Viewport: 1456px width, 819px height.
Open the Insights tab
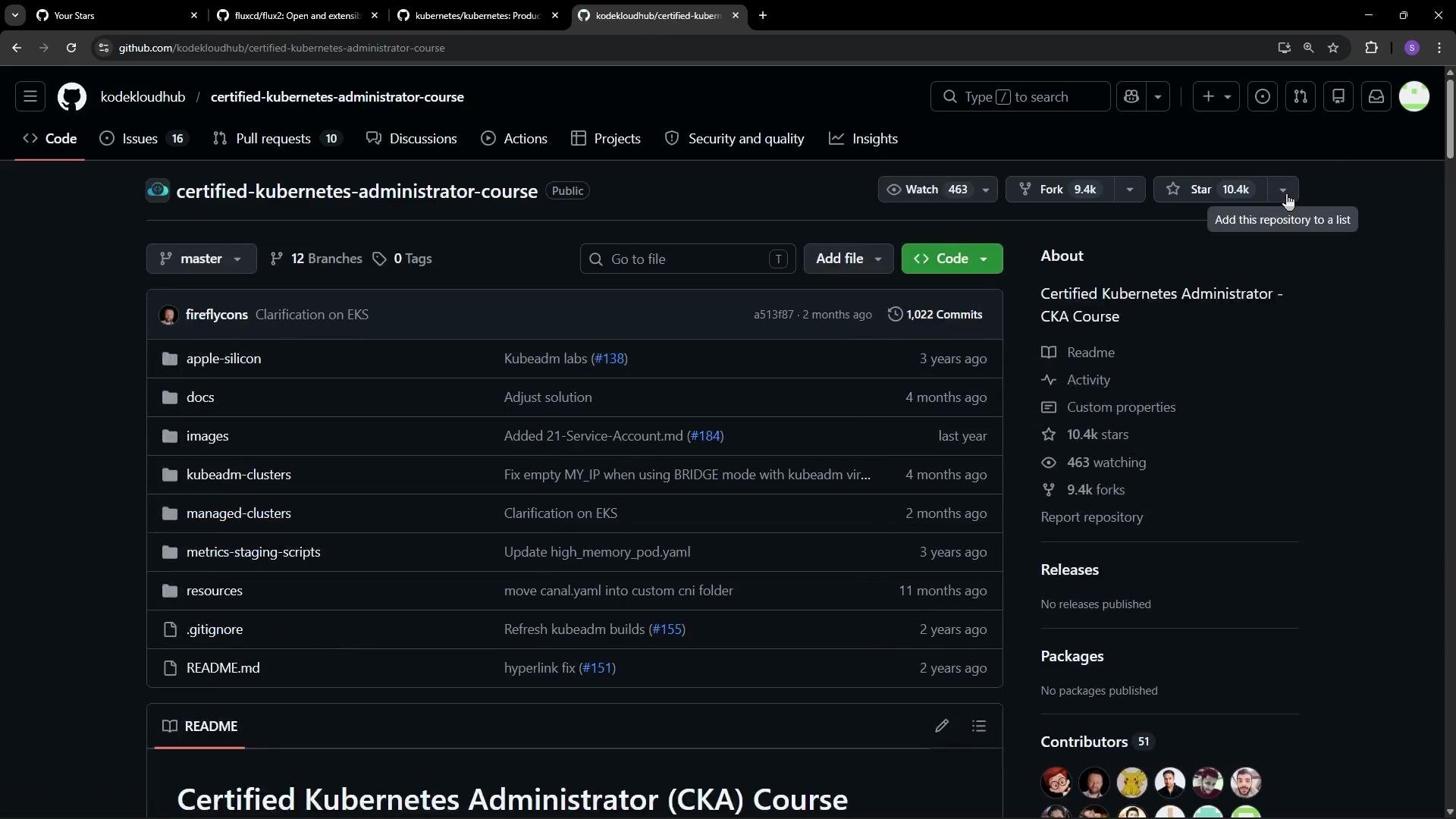pos(864,139)
